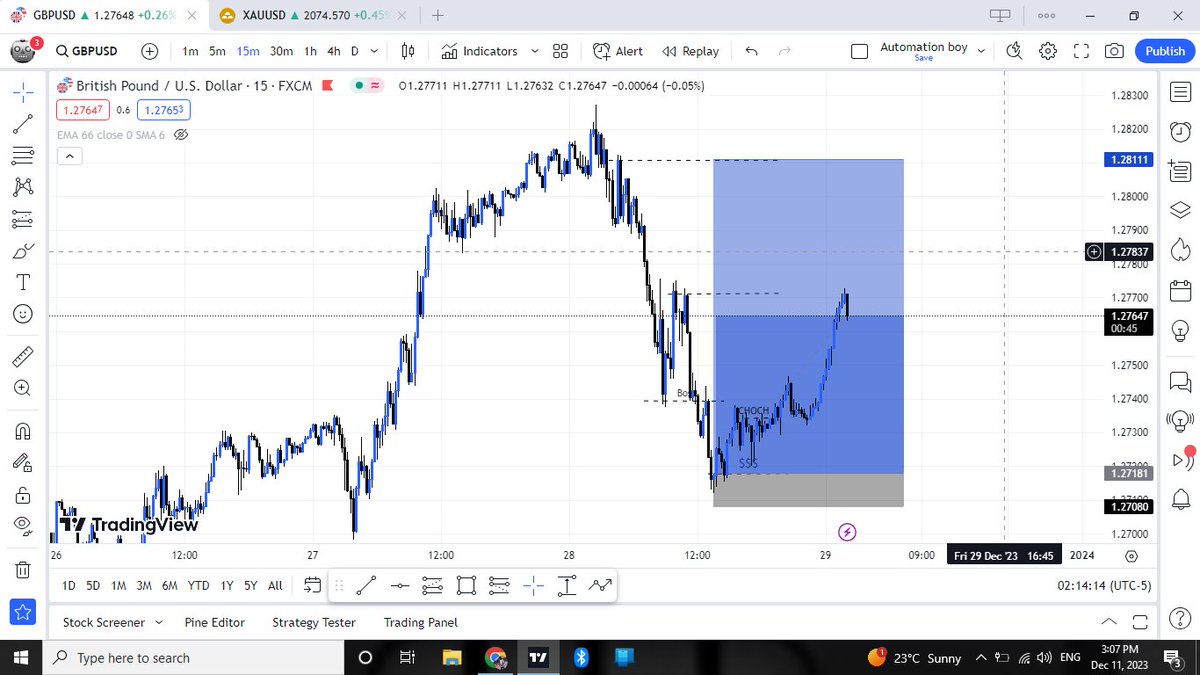
Task: Set date range to YTD
Action: (x=198, y=586)
